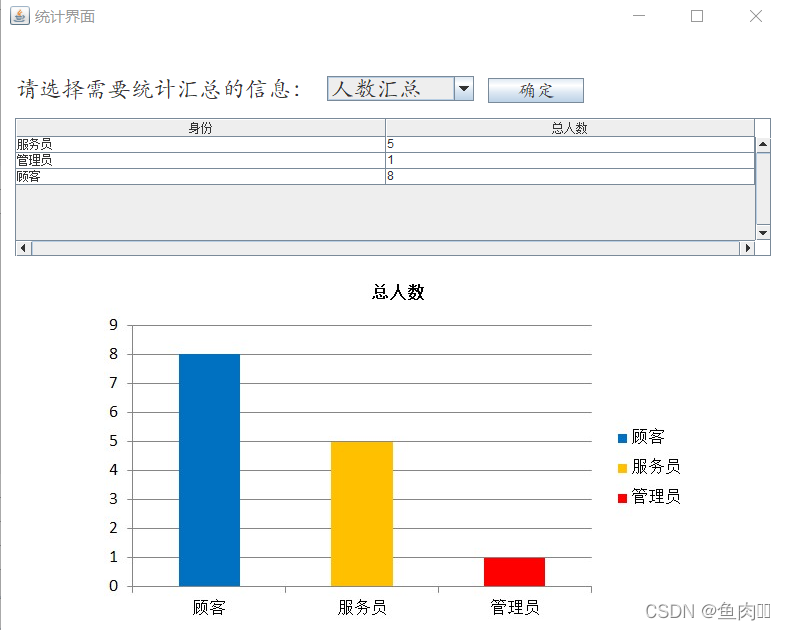Viewport: 785px width, 630px height.
Task: Click the 确定 confirm button
Action: tap(536, 90)
